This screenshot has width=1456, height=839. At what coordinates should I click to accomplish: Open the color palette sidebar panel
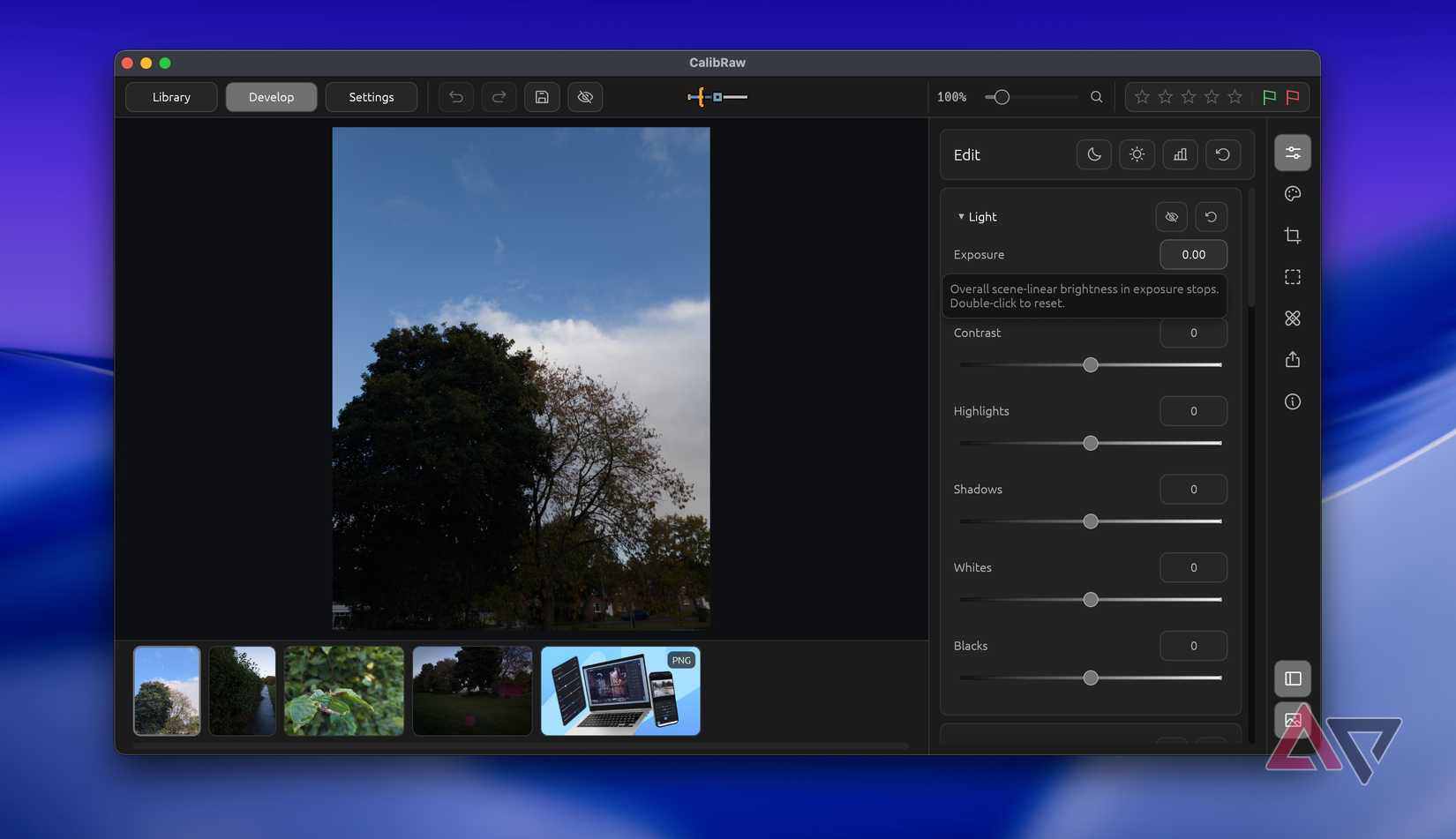(1293, 194)
